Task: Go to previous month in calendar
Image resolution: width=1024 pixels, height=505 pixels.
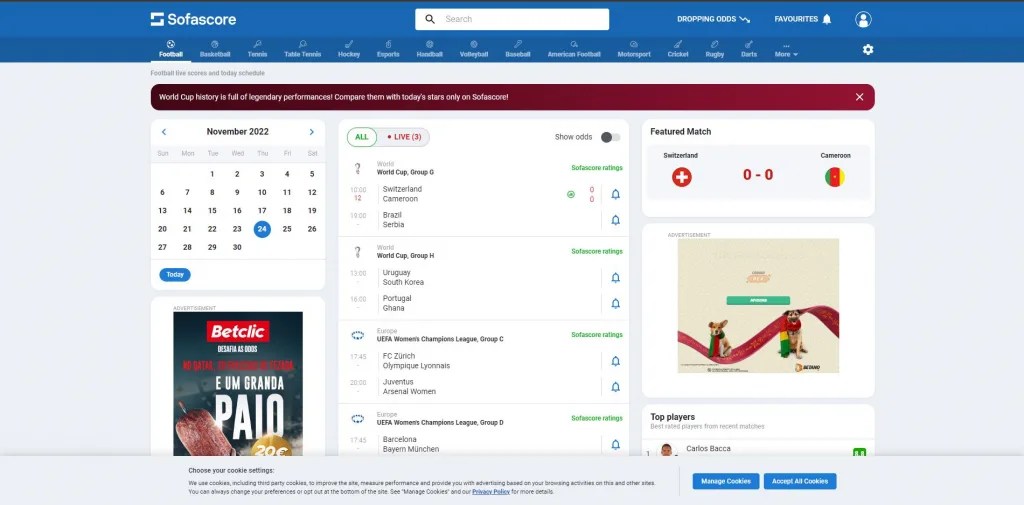Action: click(x=164, y=132)
